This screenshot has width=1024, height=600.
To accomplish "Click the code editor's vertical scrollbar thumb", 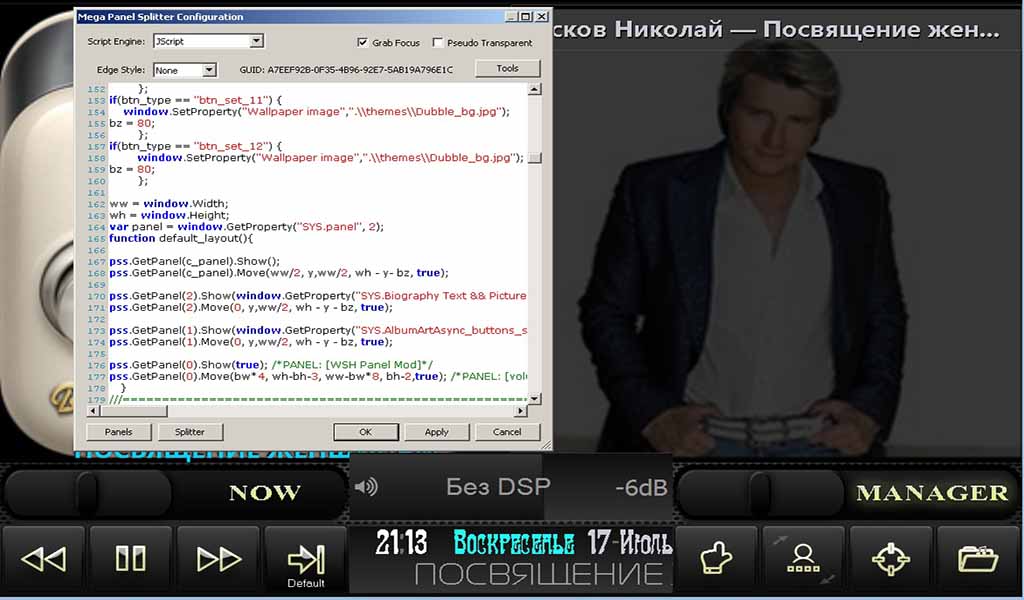I will (x=535, y=158).
